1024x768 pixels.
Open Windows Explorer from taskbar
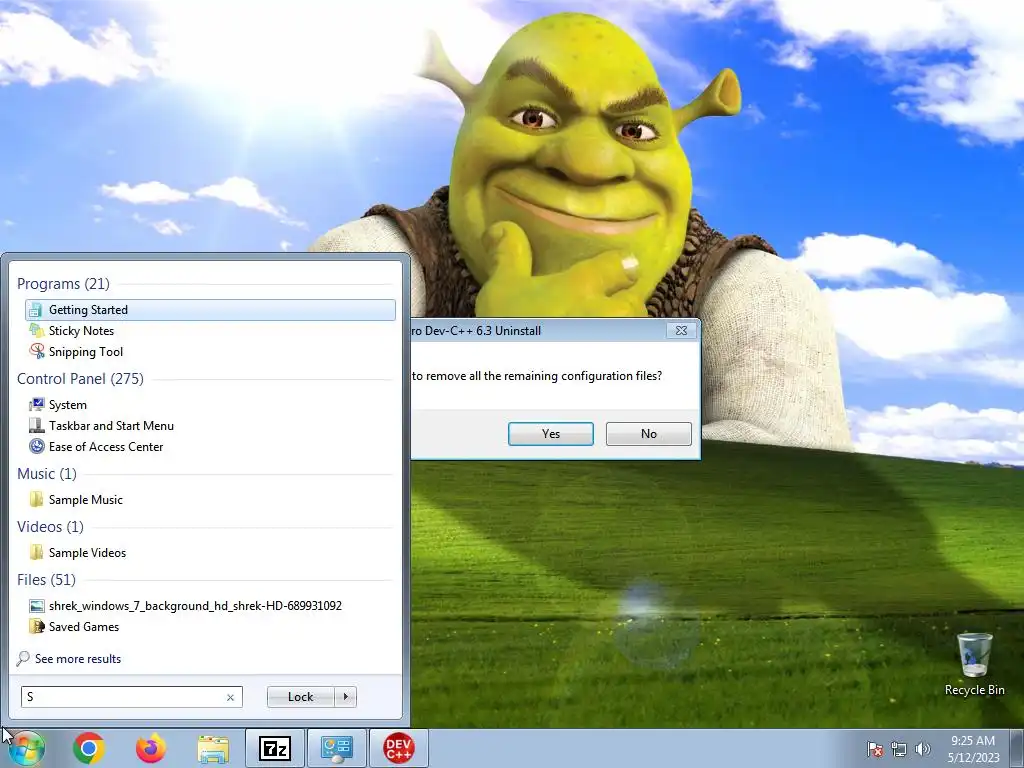tap(213, 748)
